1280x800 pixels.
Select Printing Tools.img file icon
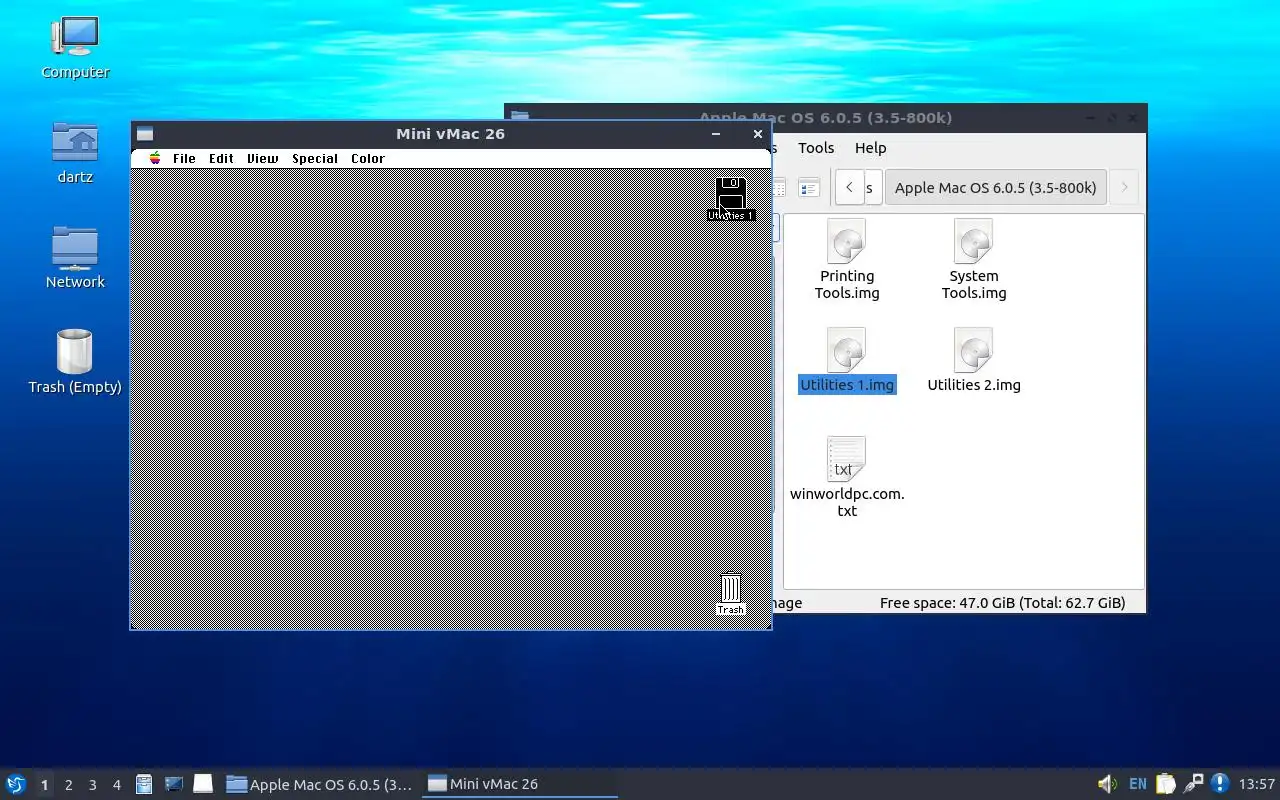(847, 259)
